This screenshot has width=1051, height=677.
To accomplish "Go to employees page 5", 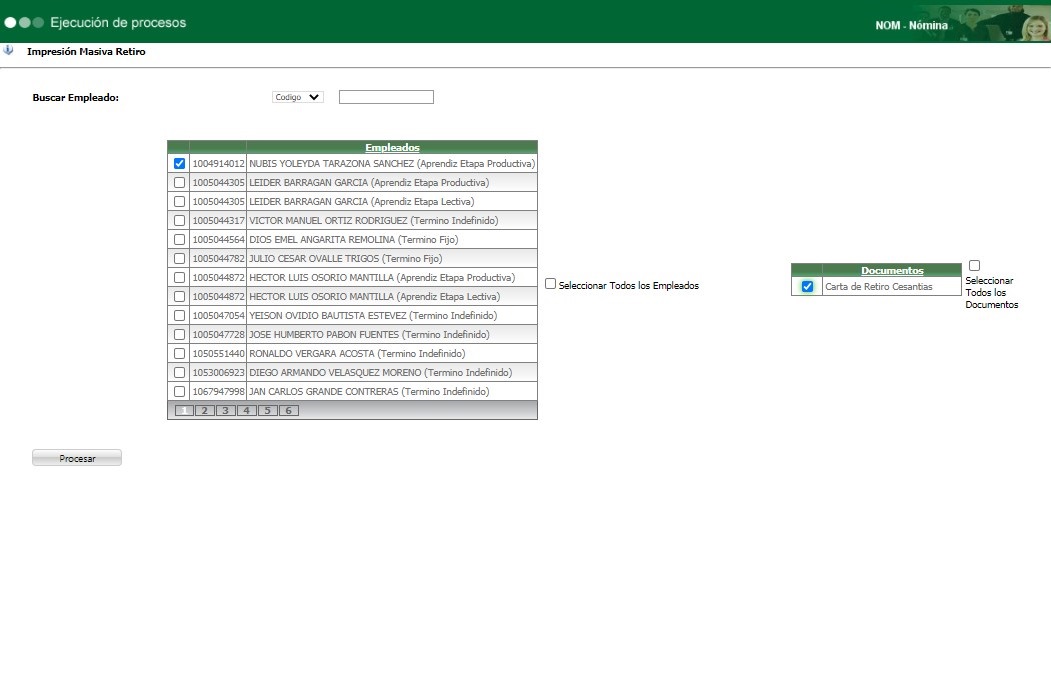I will coord(267,410).
